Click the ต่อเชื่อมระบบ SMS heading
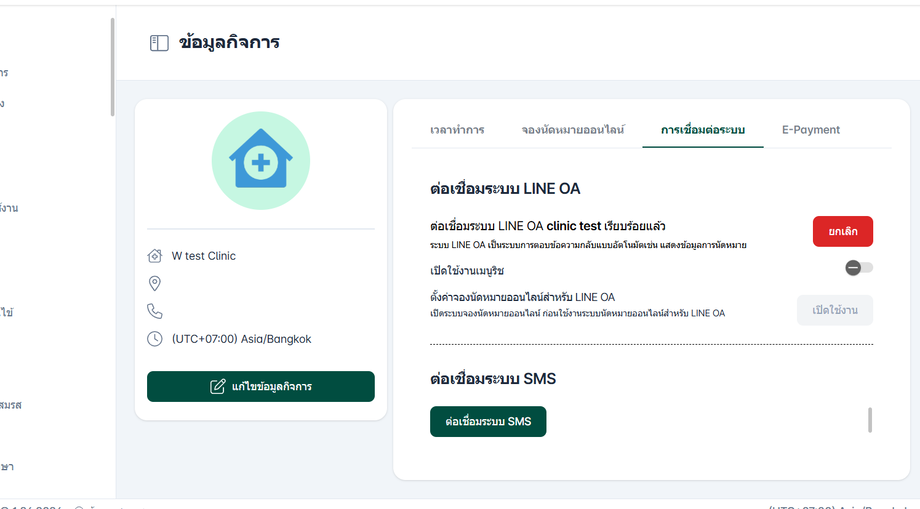920x509 pixels. tap(493, 379)
